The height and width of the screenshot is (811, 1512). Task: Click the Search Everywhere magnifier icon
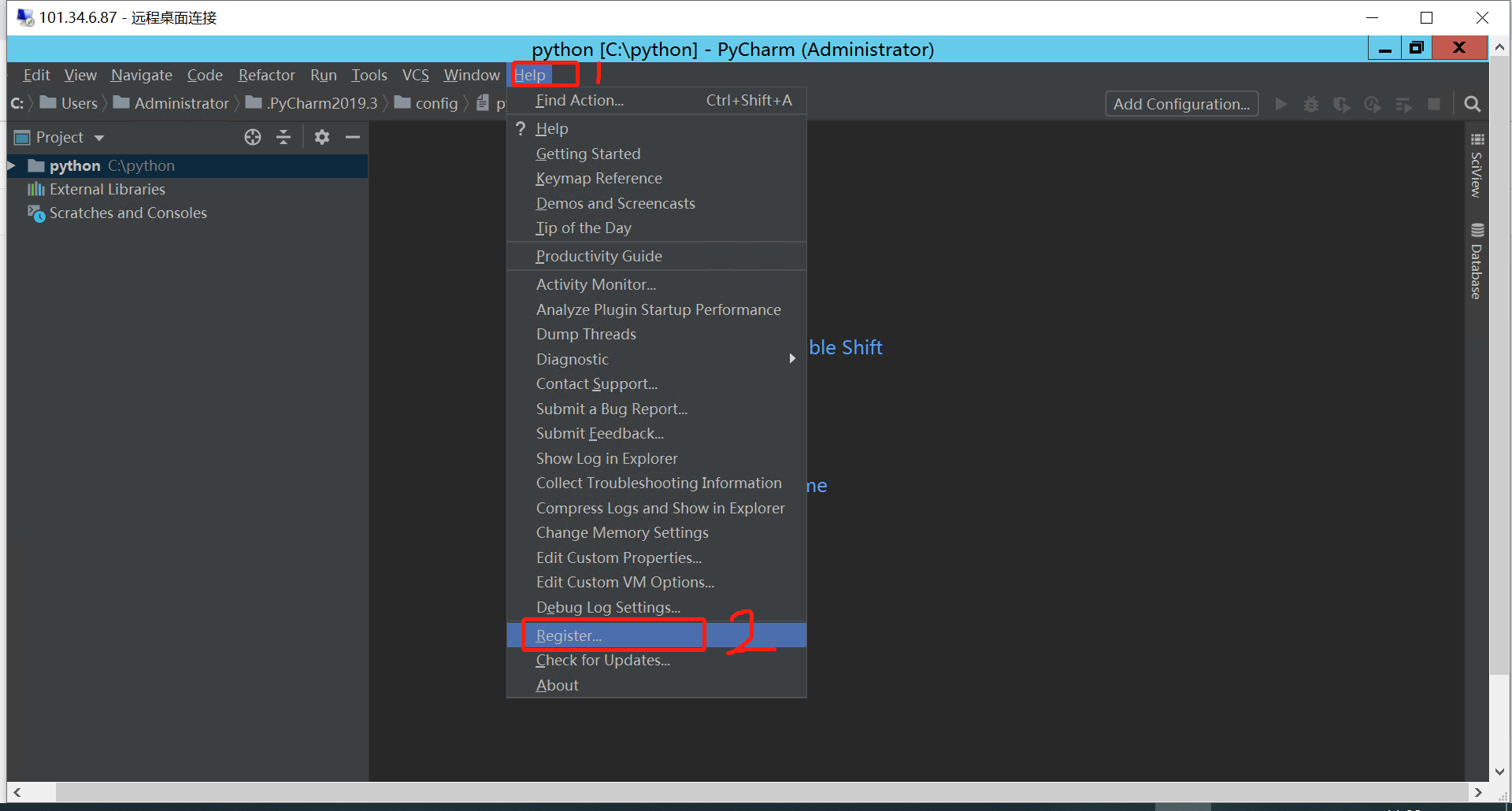(x=1472, y=104)
